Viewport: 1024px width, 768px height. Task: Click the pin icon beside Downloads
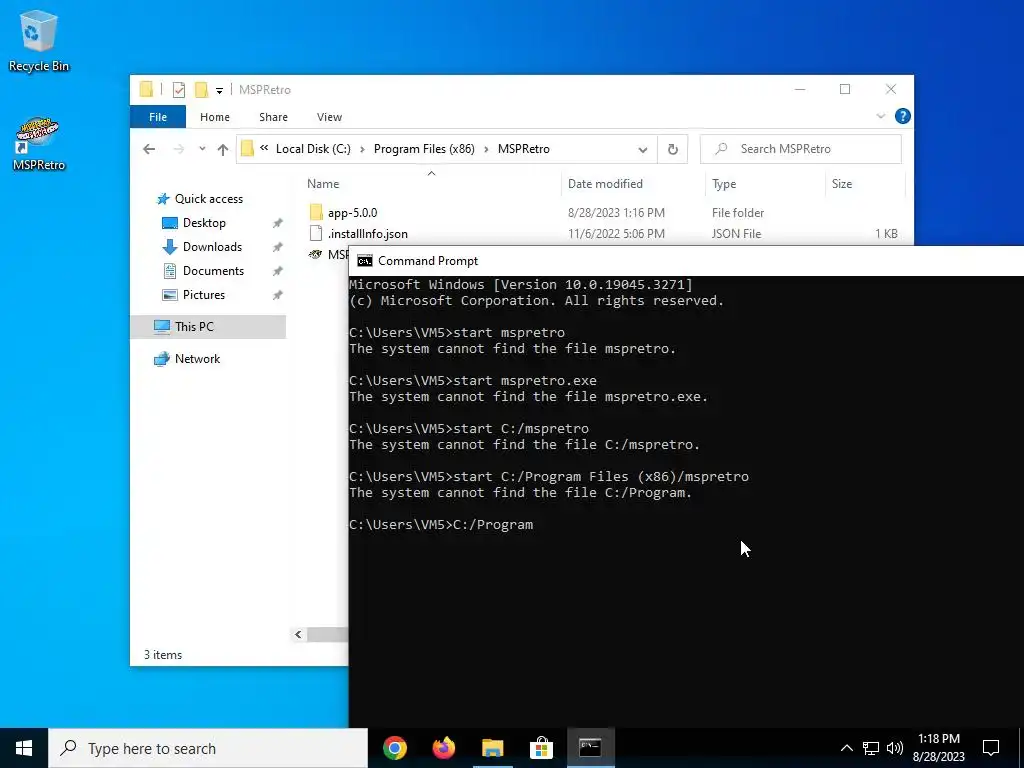(x=278, y=248)
